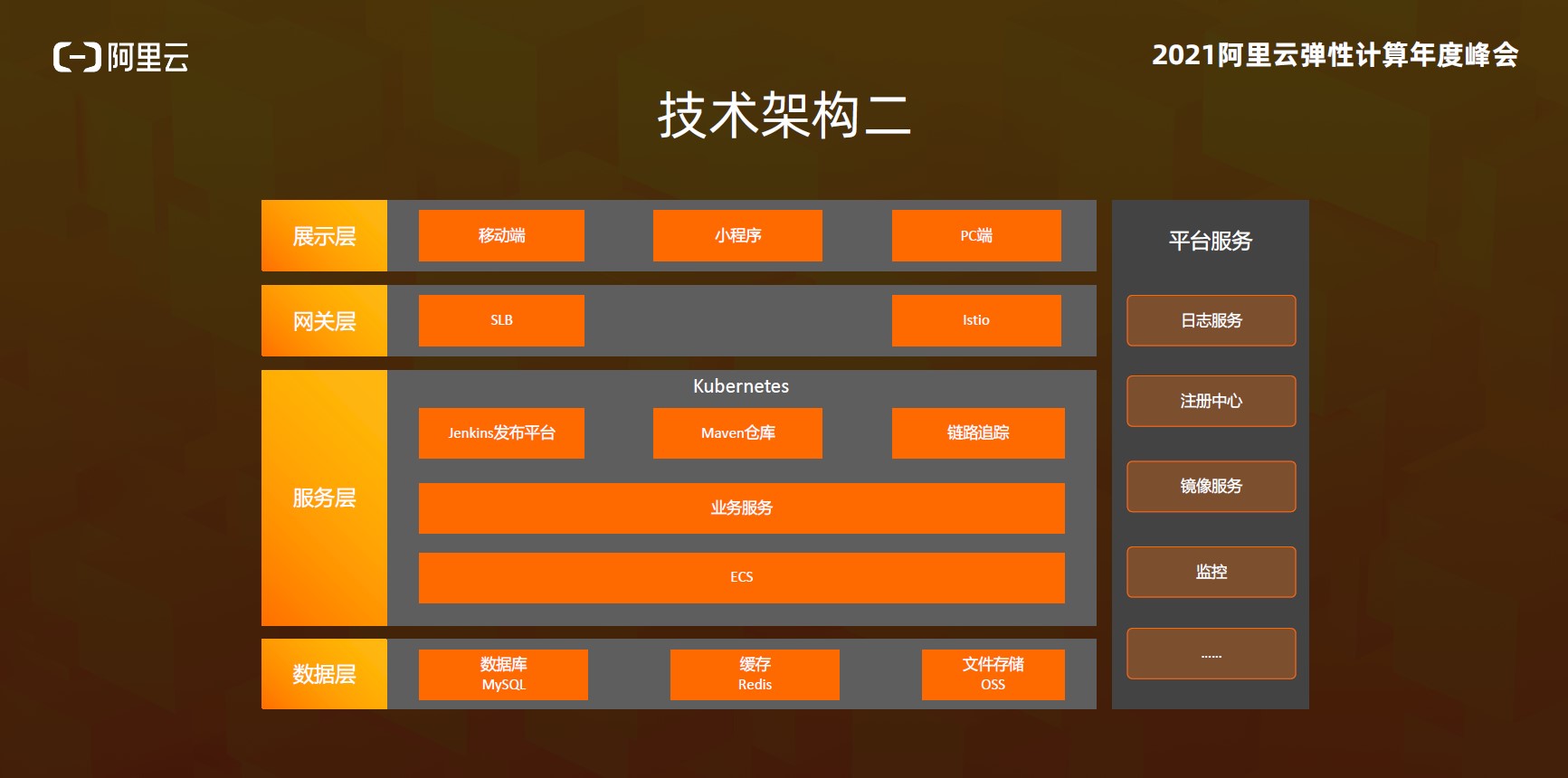This screenshot has width=1568, height=778.
Task: Click the 数据库 MySQL box
Action: [503, 675]
